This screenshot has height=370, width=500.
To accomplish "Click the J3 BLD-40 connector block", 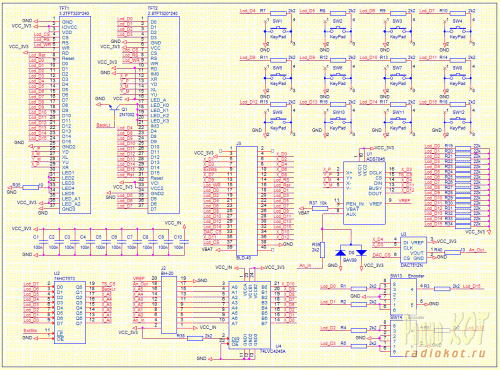I will (x=247, y=201).
